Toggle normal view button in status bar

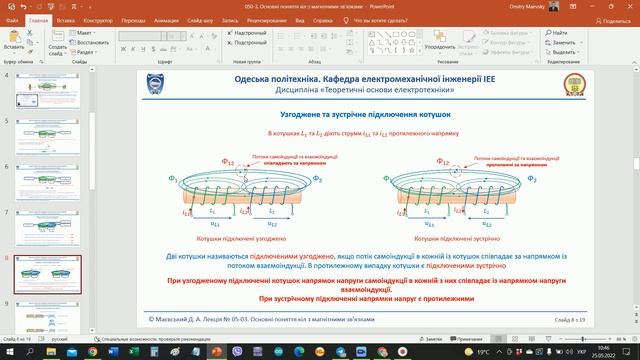[x=498, y=339]
